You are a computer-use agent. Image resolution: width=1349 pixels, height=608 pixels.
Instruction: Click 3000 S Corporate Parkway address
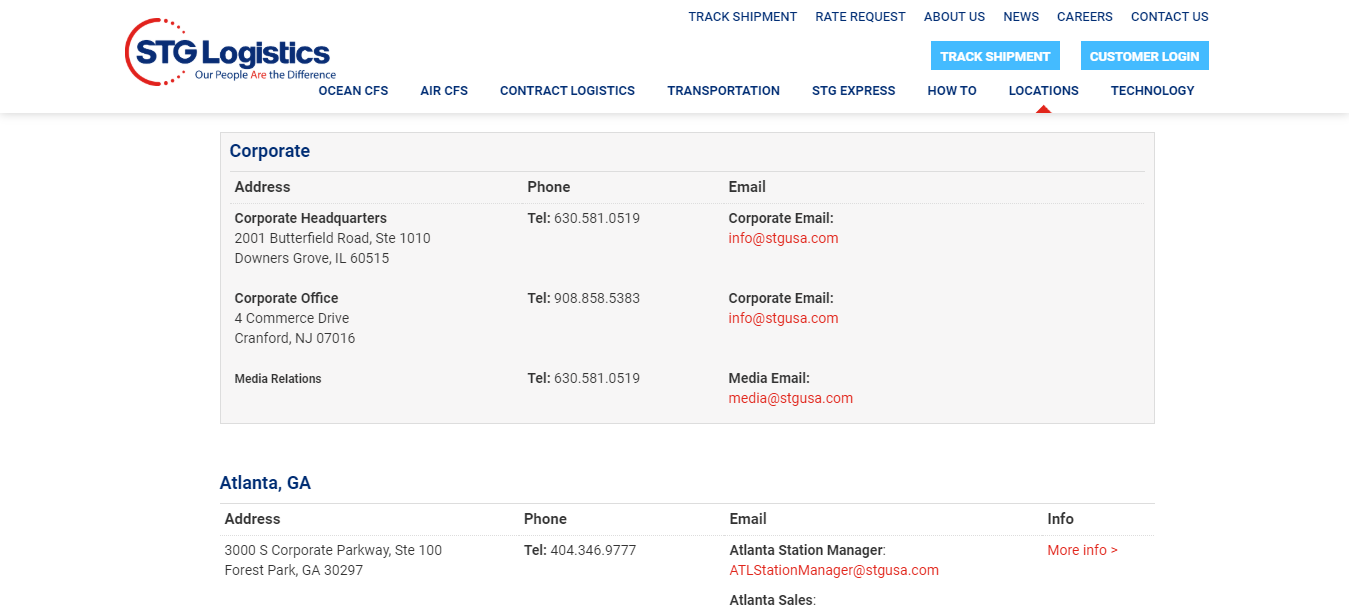point(333,550)
